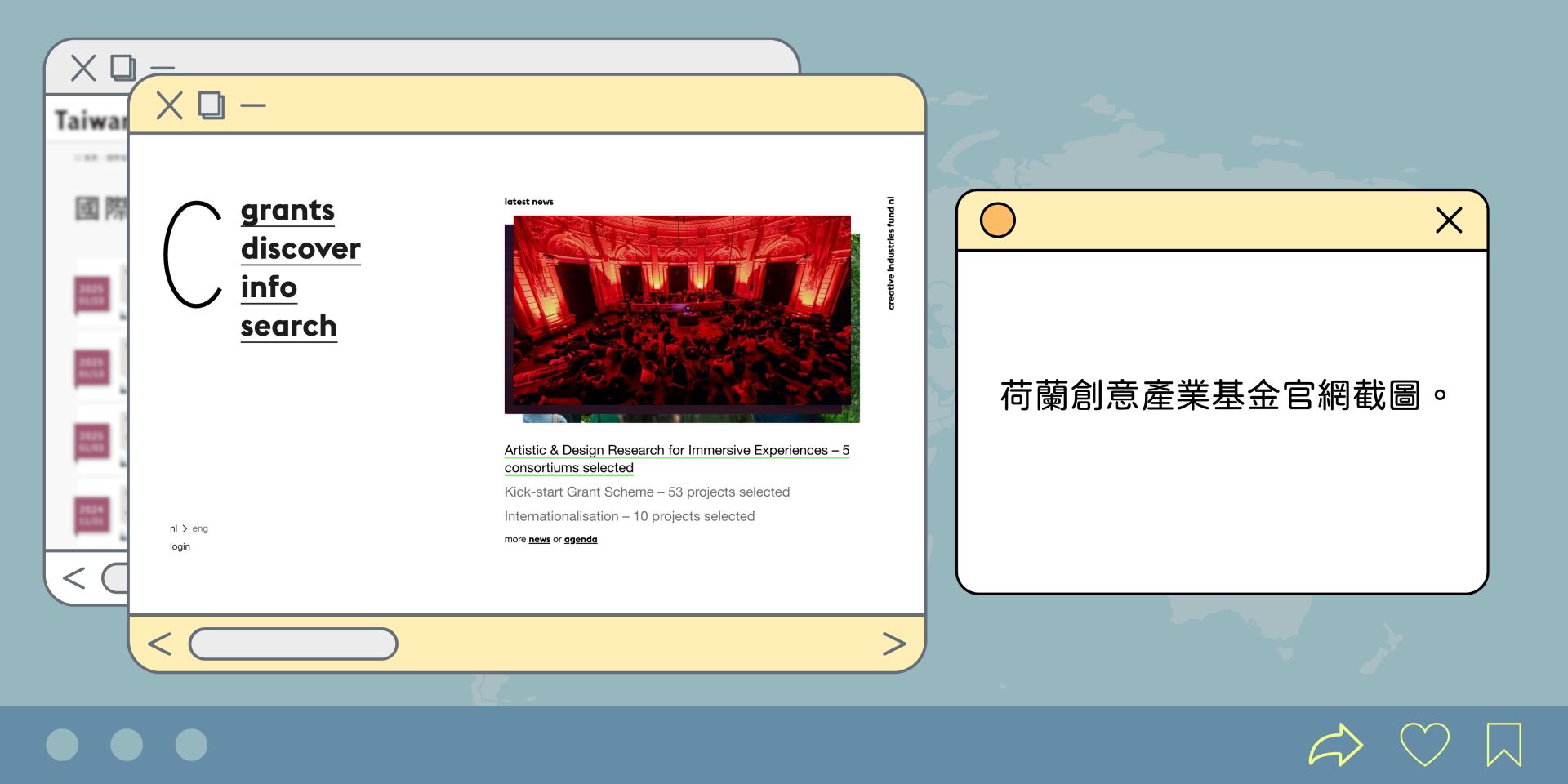Screen dimensions: 1568x784
Task: Click the orange circle icon on the note header
Action: (996, 220)
